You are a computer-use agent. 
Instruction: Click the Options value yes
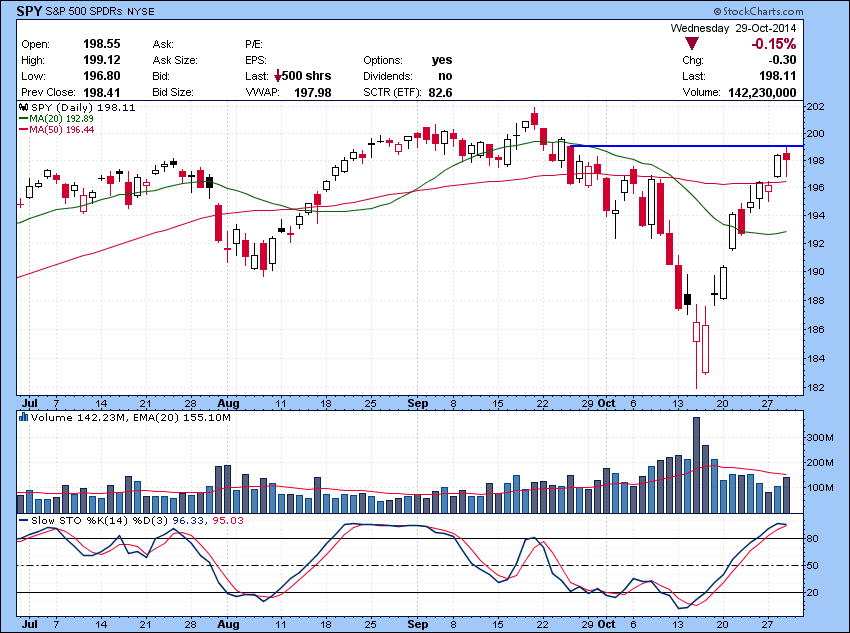coord(442,60)
